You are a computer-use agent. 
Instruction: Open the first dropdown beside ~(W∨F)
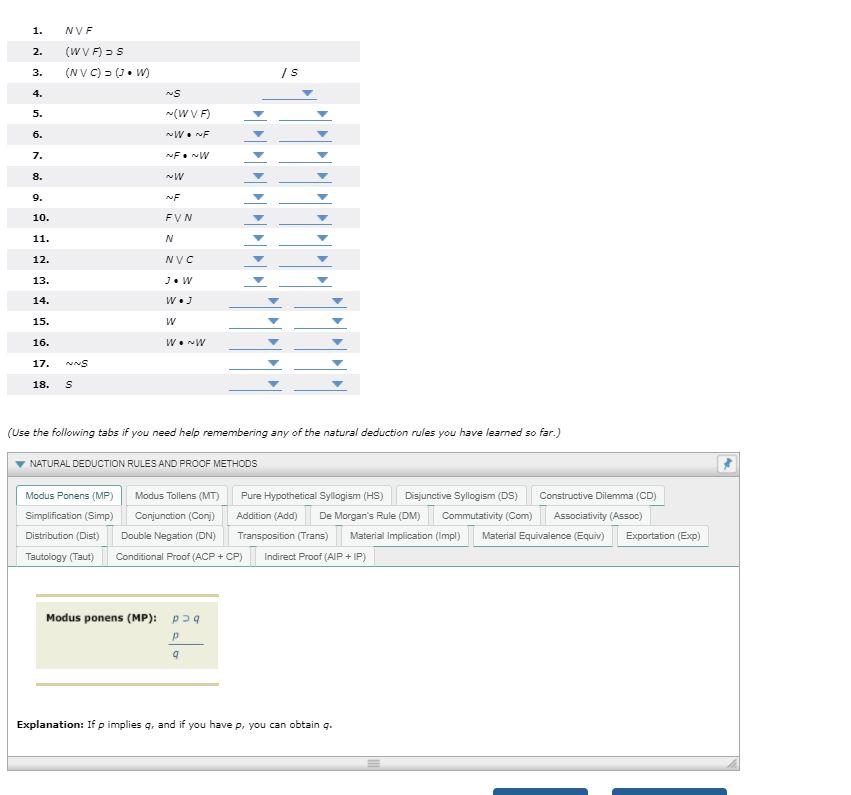(258, 113)
